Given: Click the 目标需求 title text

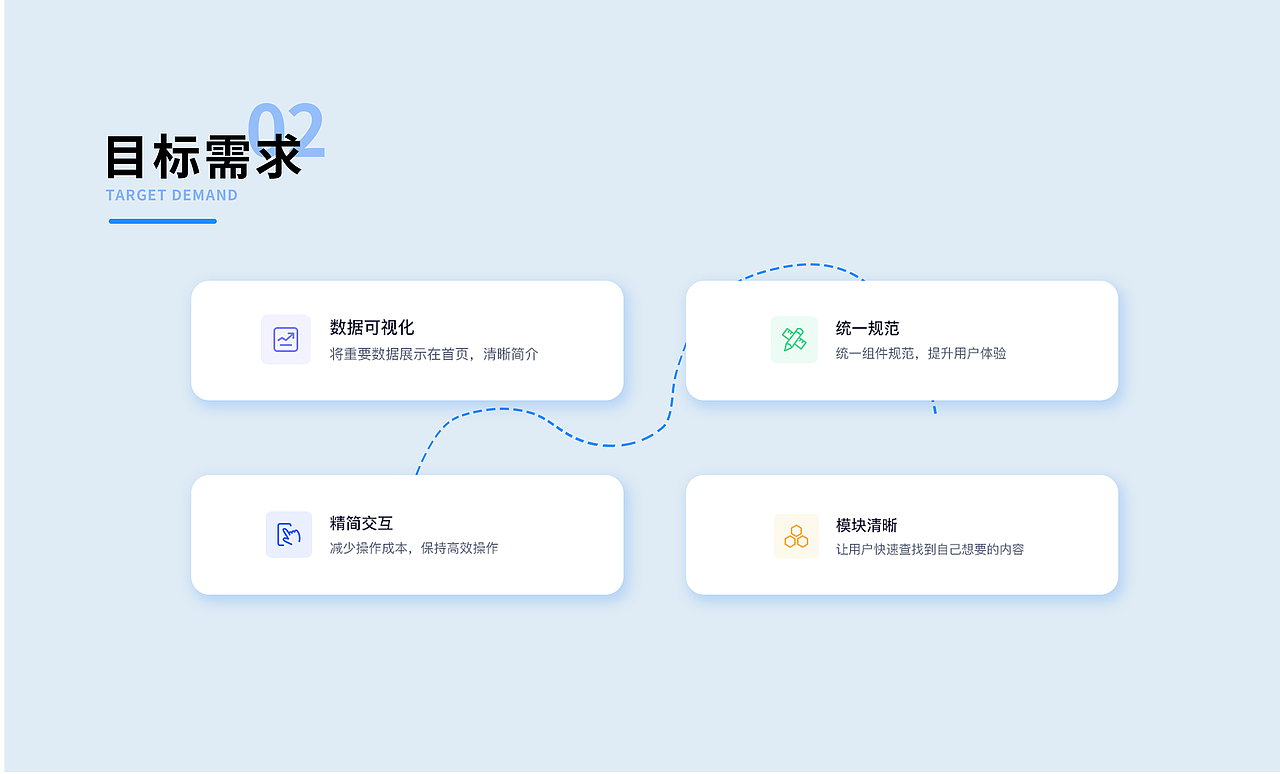Looking at the screenshot, I should coord(205,156).
